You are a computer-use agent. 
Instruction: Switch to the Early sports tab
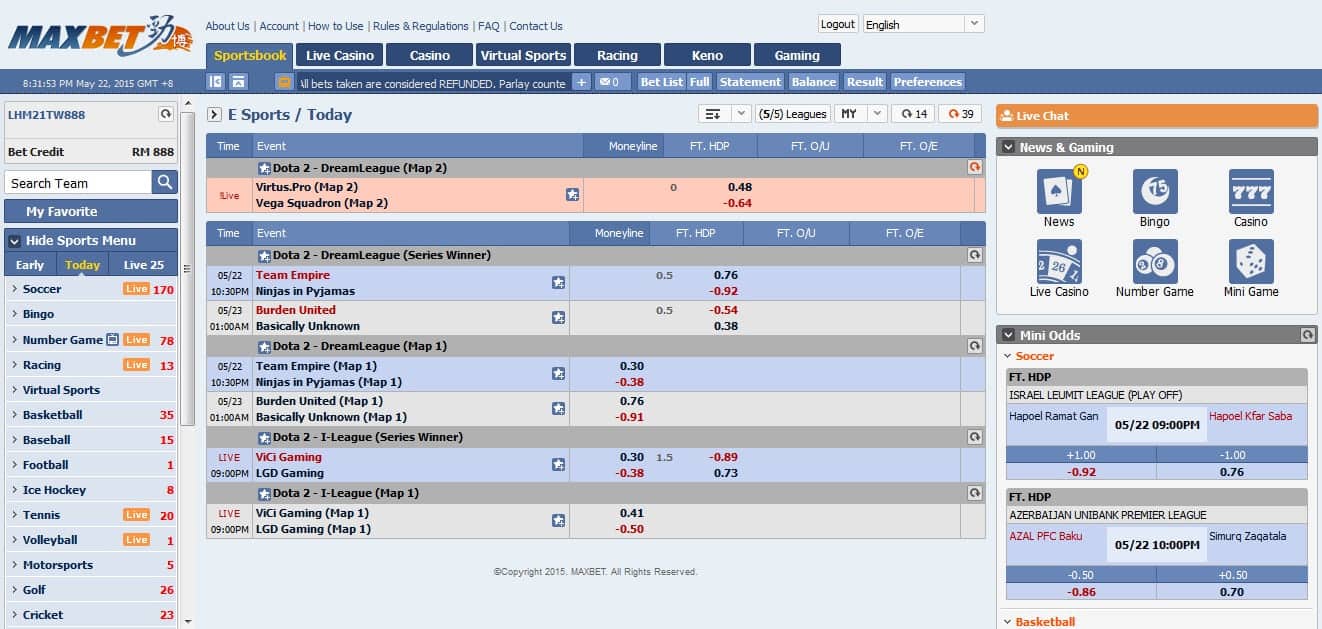coord(30,265)
